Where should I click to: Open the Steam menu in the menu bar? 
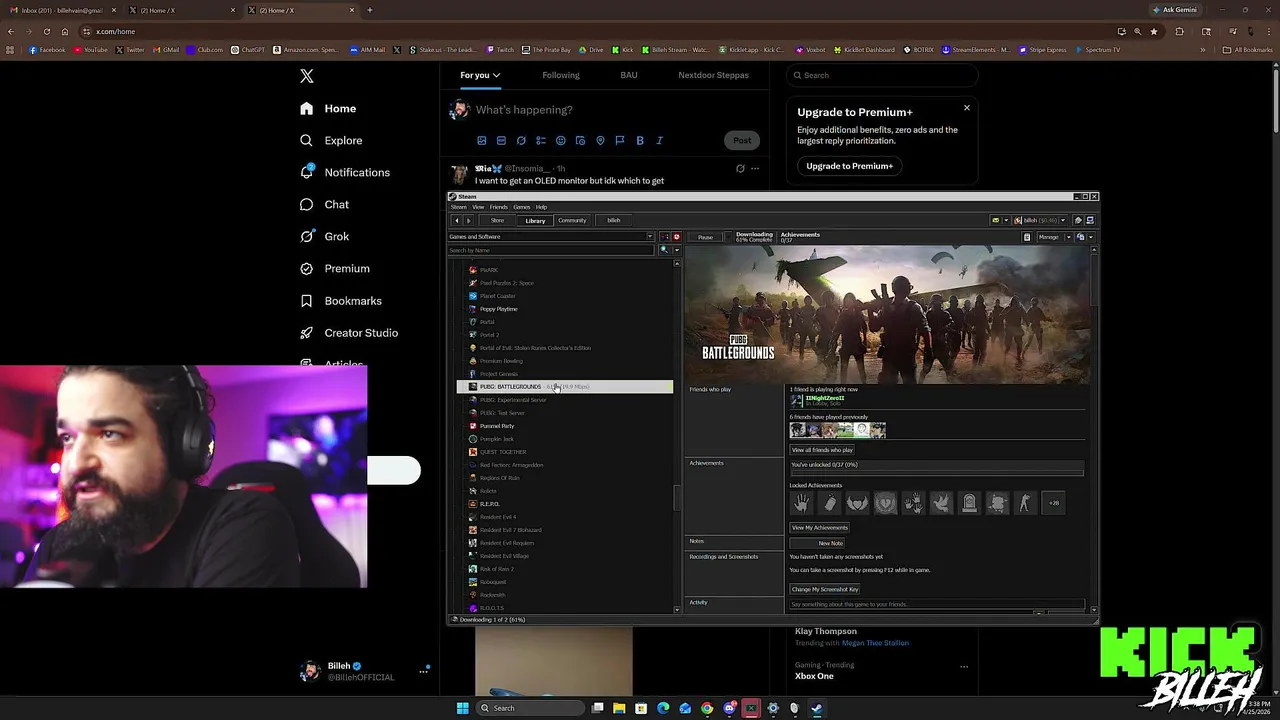(459, 207)
